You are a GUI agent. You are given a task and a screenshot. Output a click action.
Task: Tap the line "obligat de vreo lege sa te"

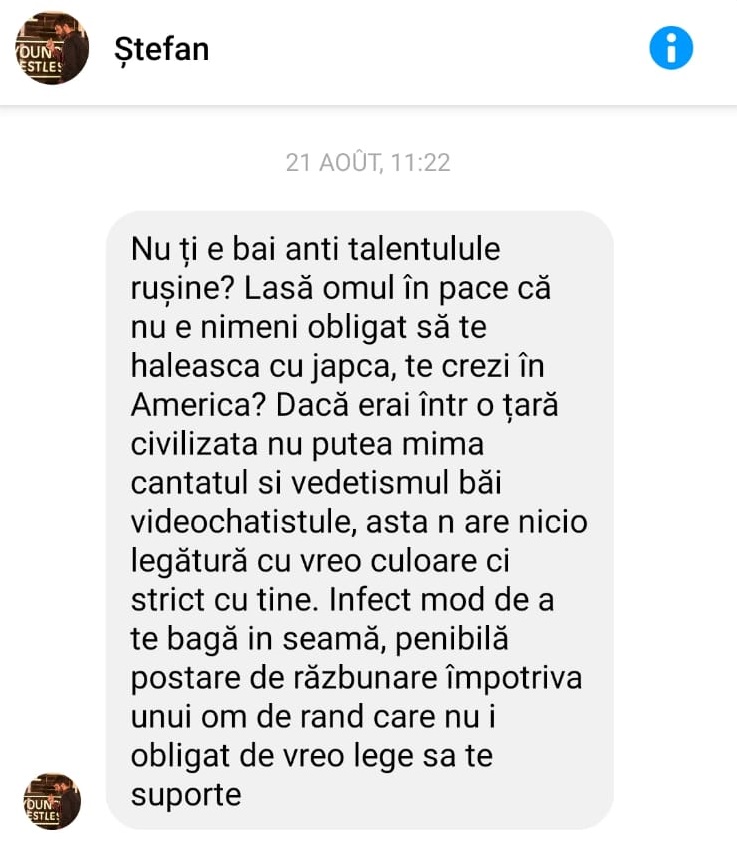point(312,756)
